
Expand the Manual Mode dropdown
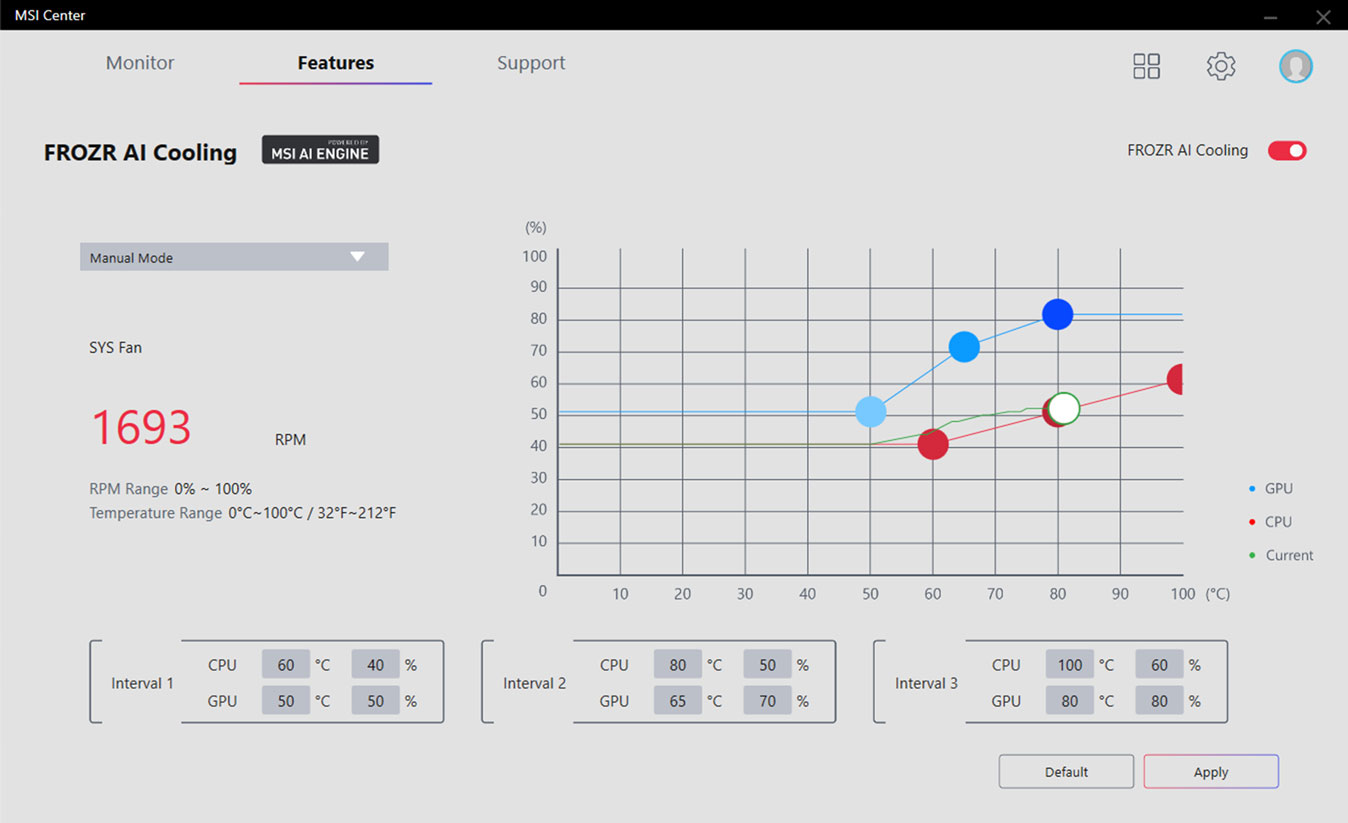(234, 257)
